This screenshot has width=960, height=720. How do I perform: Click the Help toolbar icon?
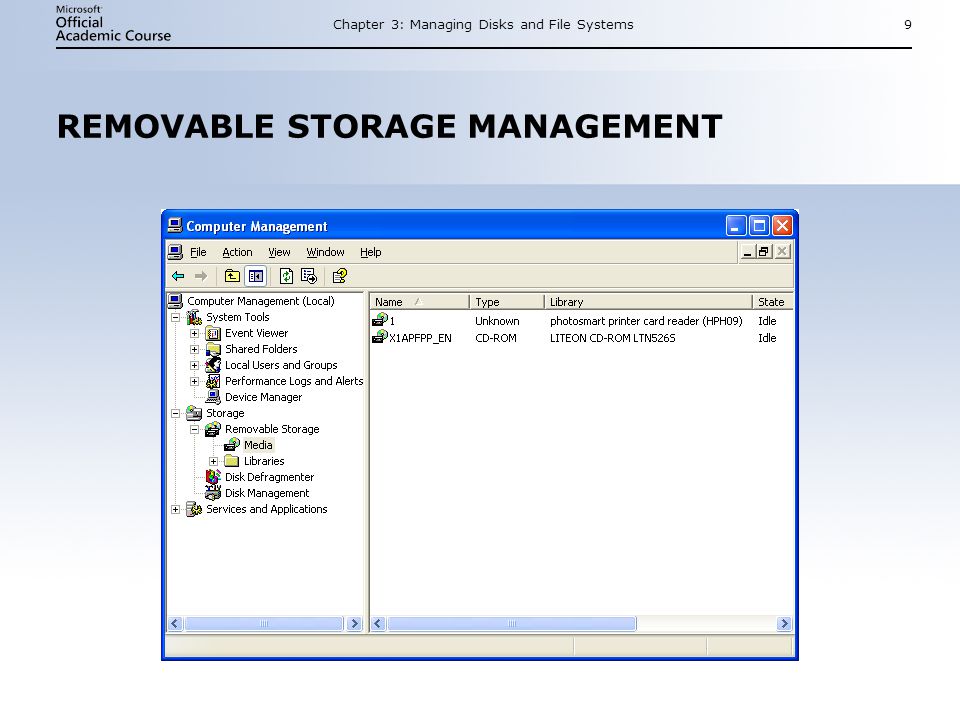(339, 276)
